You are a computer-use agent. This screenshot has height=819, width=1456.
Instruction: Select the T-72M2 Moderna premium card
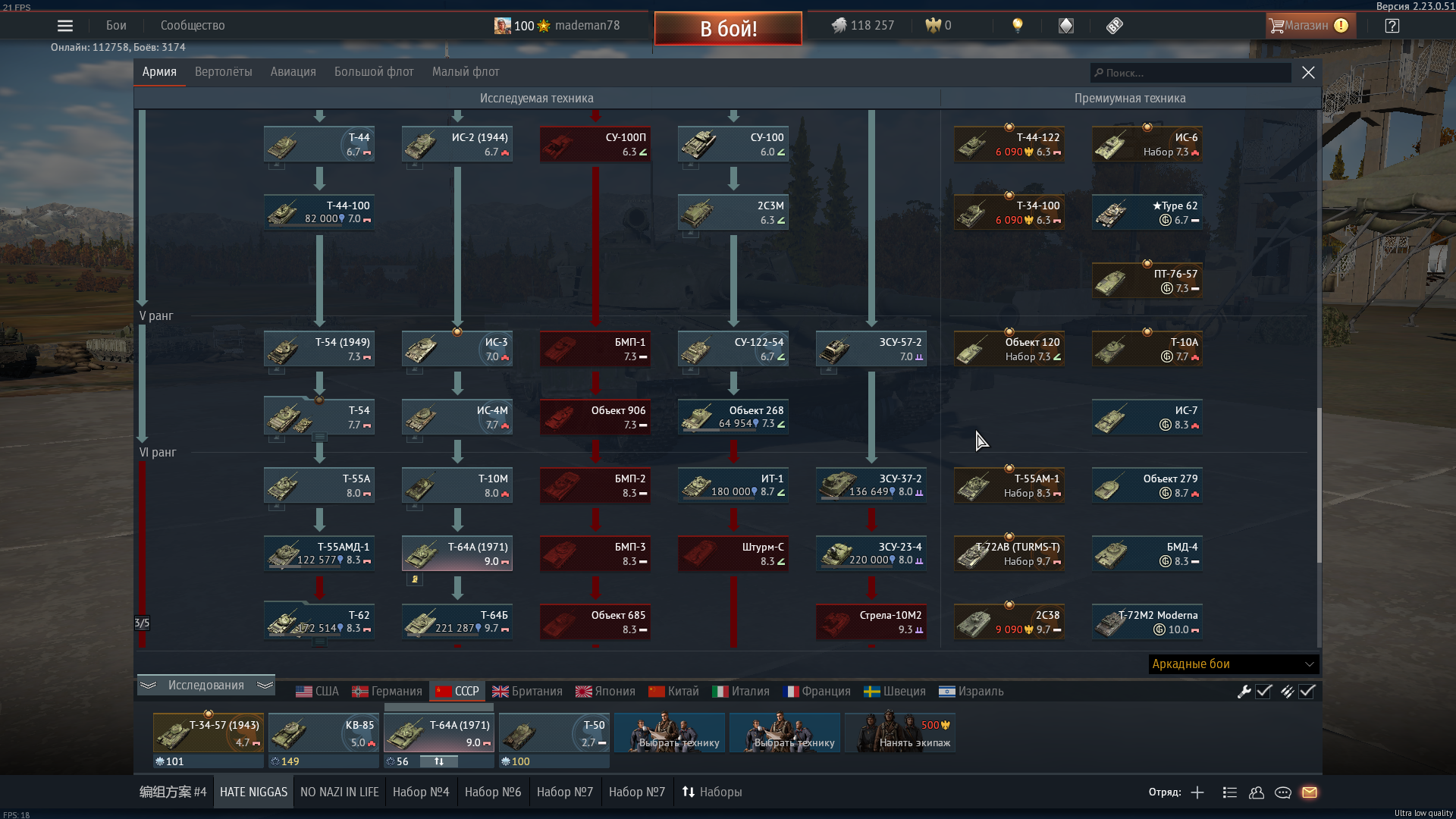pos(1147,622)
